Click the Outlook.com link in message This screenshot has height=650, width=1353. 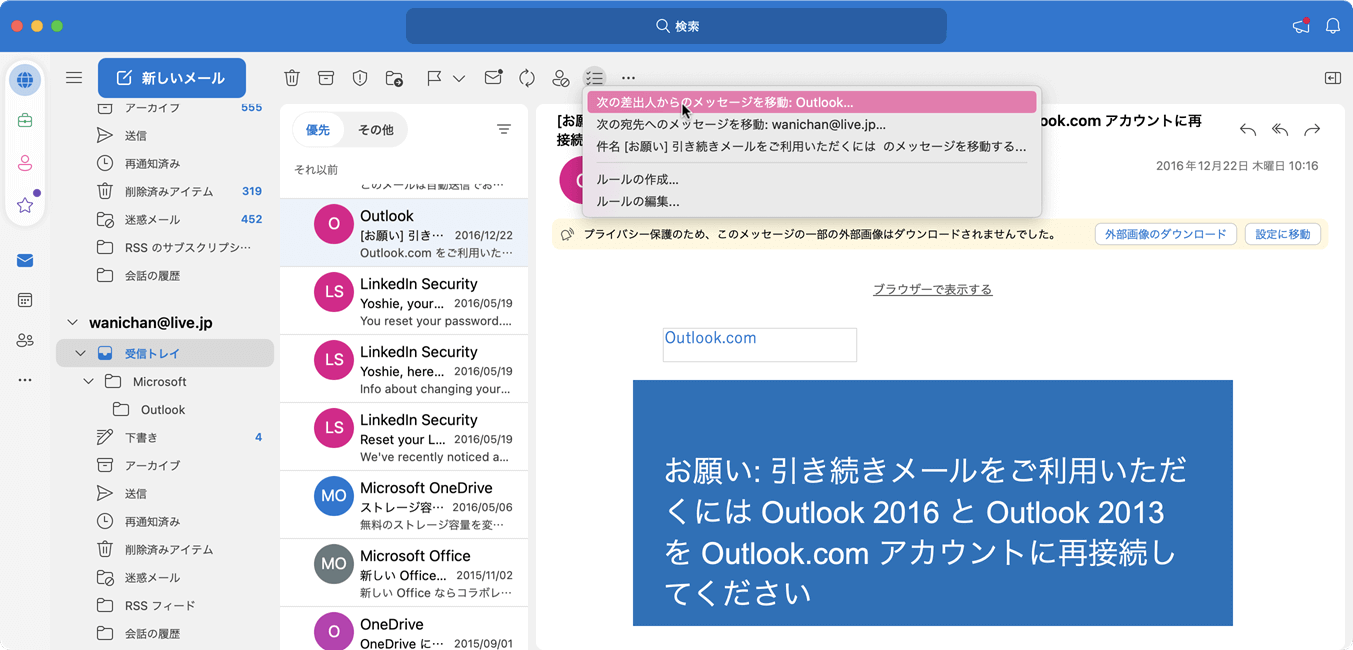pyautogui.click(x=711, y=338)
